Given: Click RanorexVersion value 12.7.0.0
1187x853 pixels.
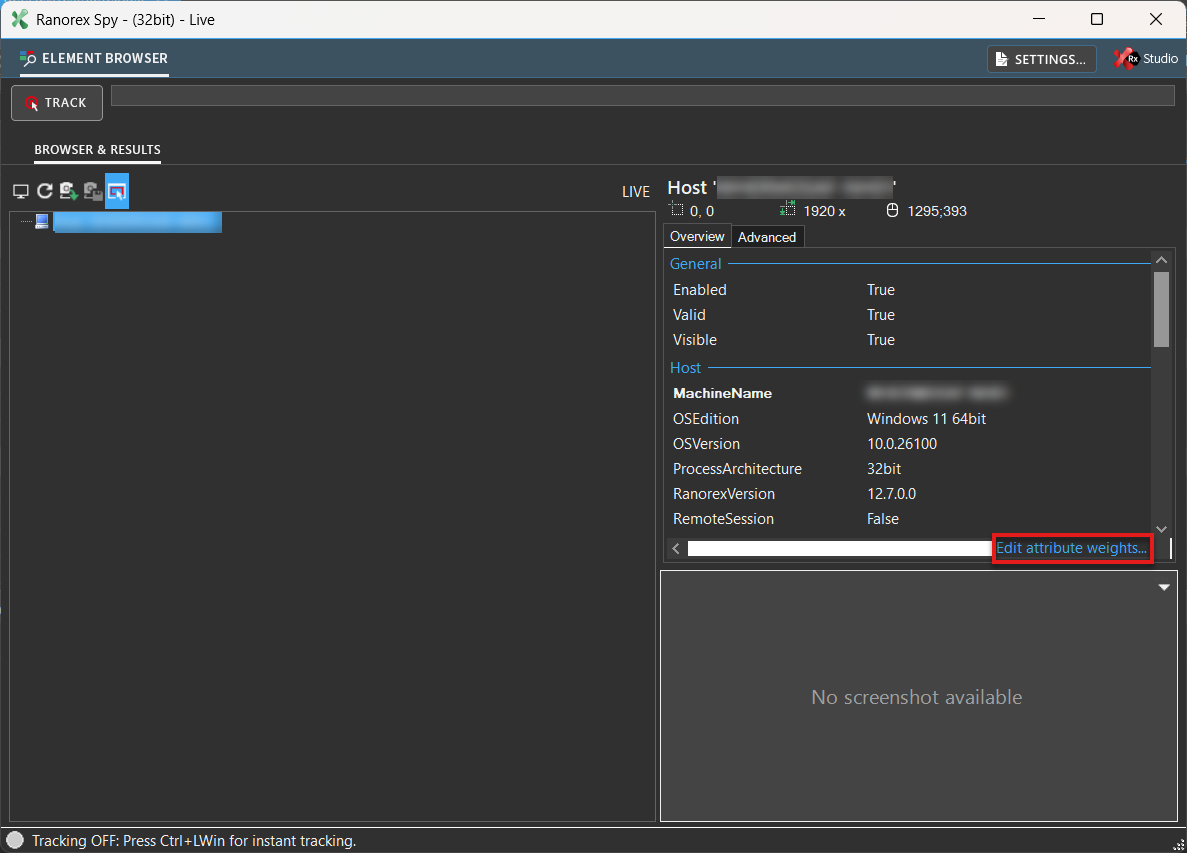Looking at the screenshot, I should coord(891,493).
